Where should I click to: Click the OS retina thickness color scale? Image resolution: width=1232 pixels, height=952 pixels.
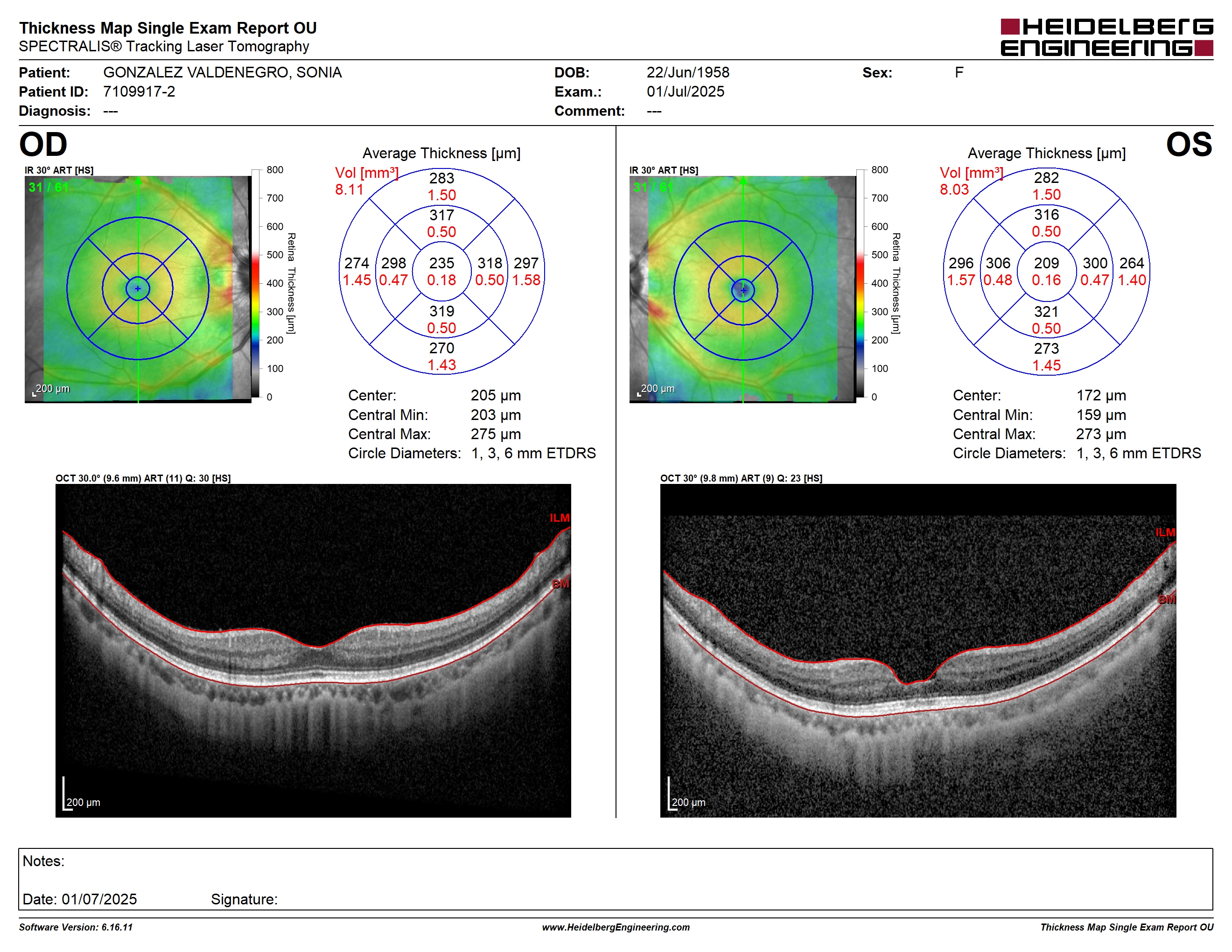pos(860,283)
